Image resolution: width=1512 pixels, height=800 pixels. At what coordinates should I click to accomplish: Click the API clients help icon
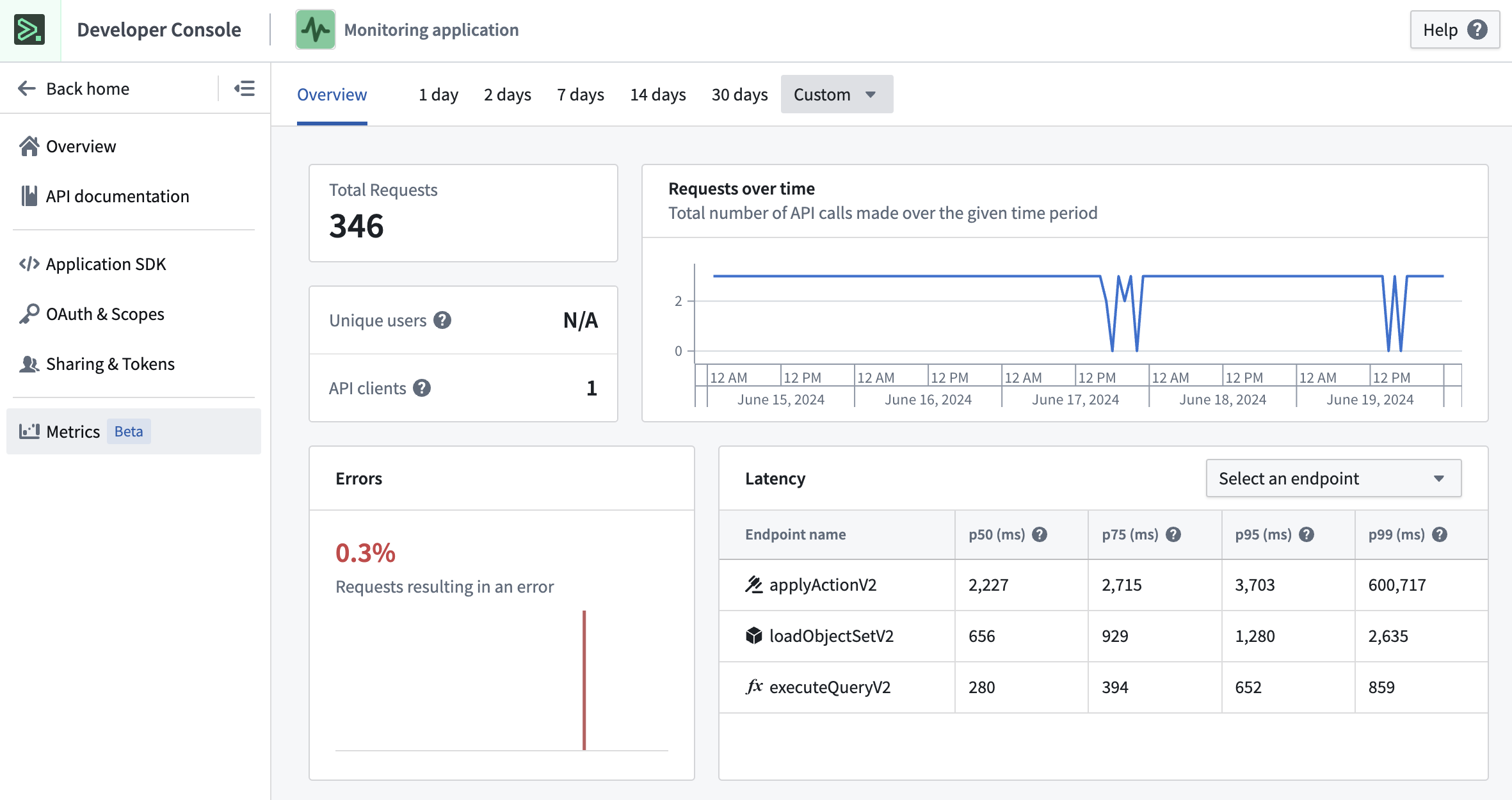click(x=422, y=387)
